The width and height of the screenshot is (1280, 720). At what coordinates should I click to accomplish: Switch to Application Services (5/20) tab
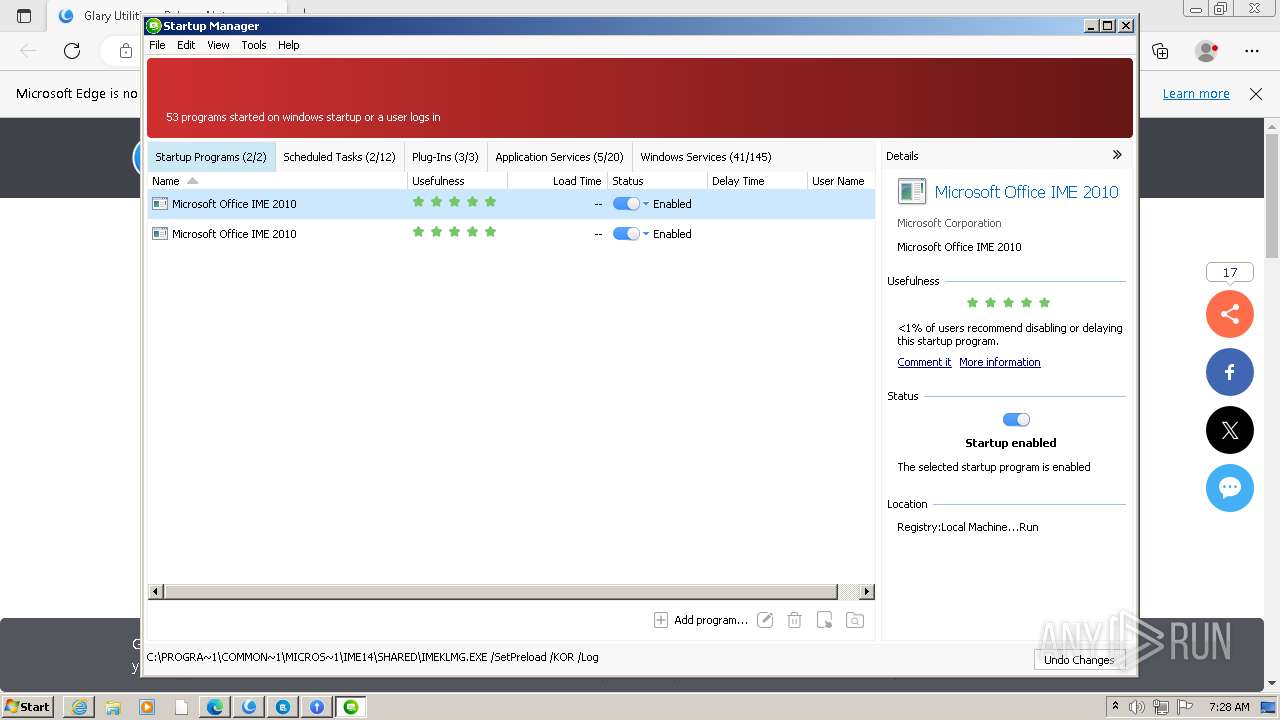click(x=559, y=157)
